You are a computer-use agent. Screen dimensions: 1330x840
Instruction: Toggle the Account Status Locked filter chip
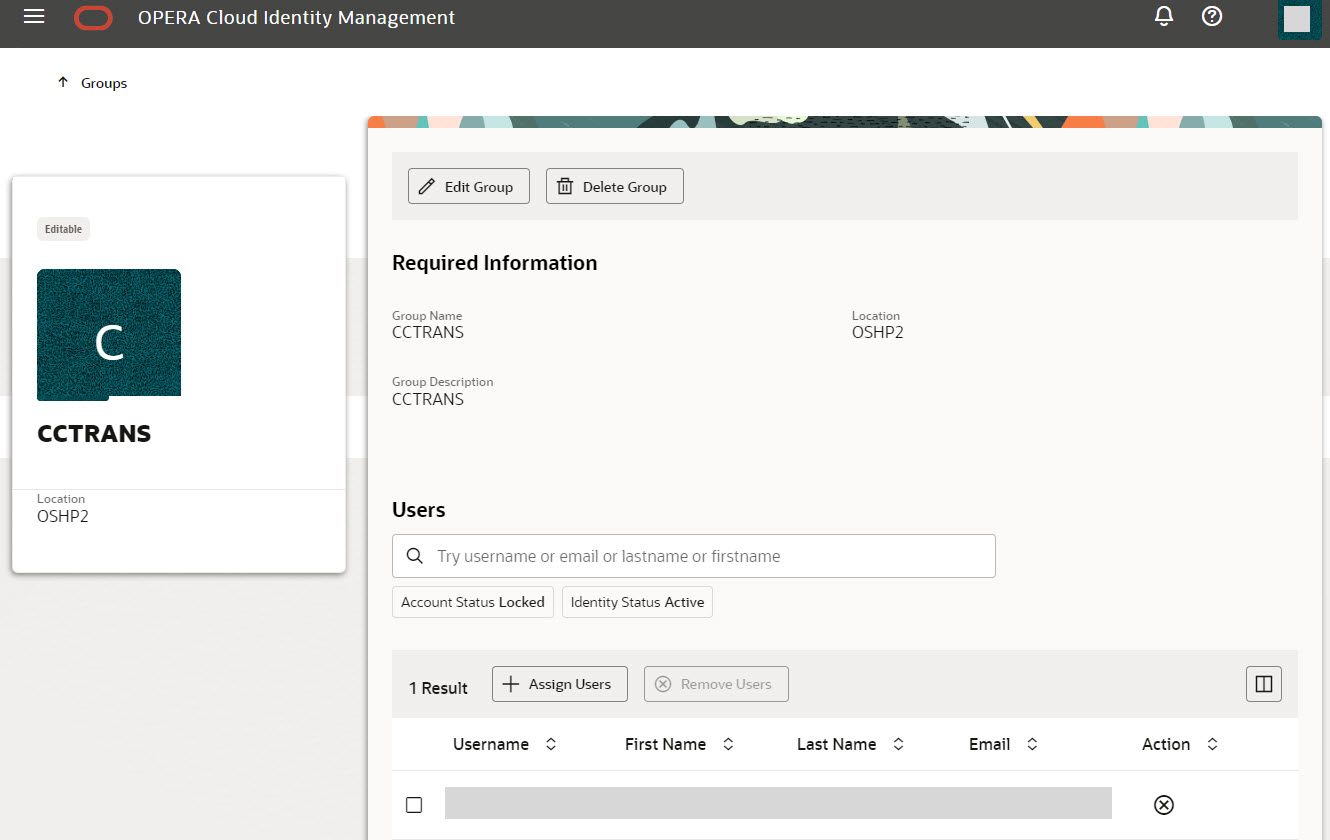tap(472, 602)
